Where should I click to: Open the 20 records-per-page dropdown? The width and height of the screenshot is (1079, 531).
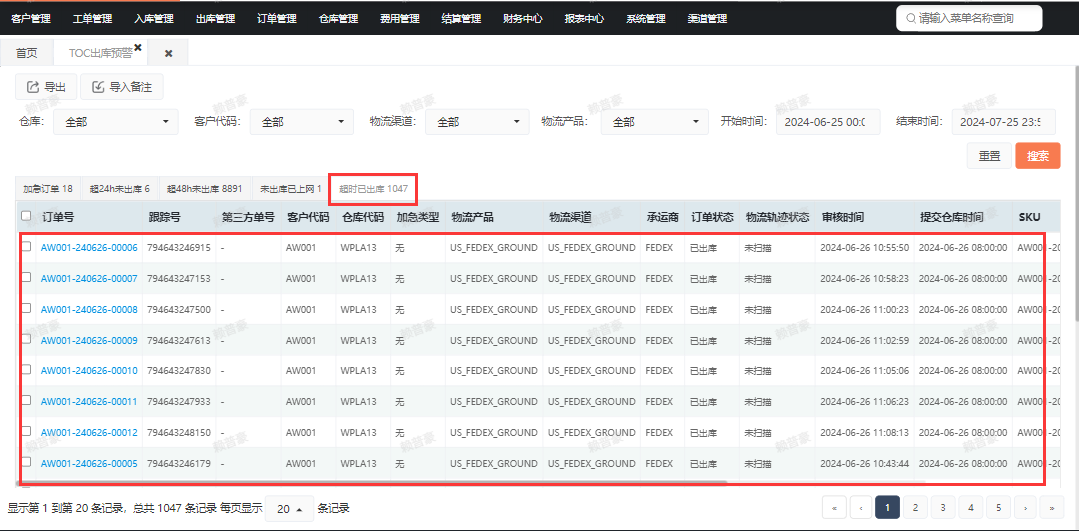(289, 509)
